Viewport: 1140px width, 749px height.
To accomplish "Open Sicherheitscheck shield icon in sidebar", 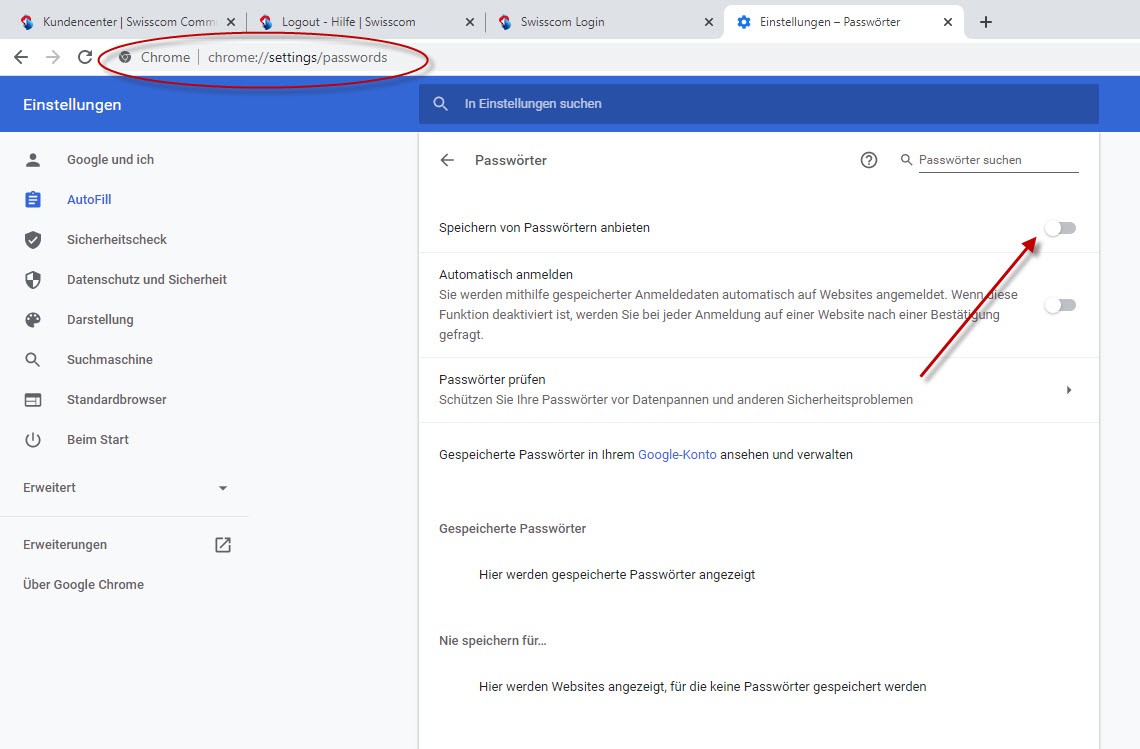I will (x=33, y=240).
